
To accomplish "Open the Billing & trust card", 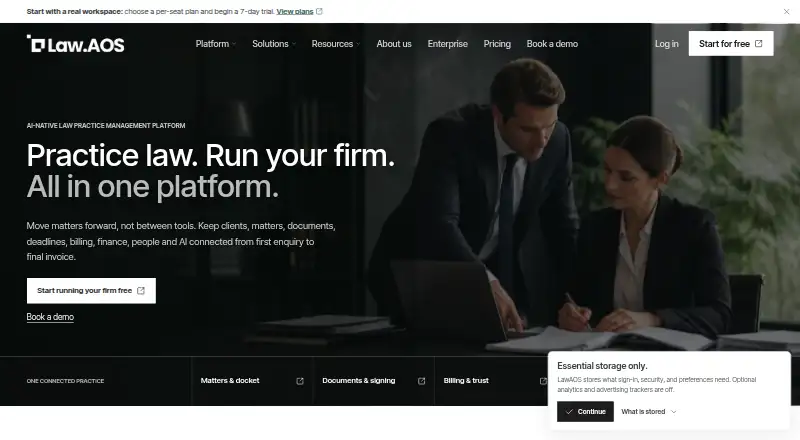I will [x=491, y=381].
